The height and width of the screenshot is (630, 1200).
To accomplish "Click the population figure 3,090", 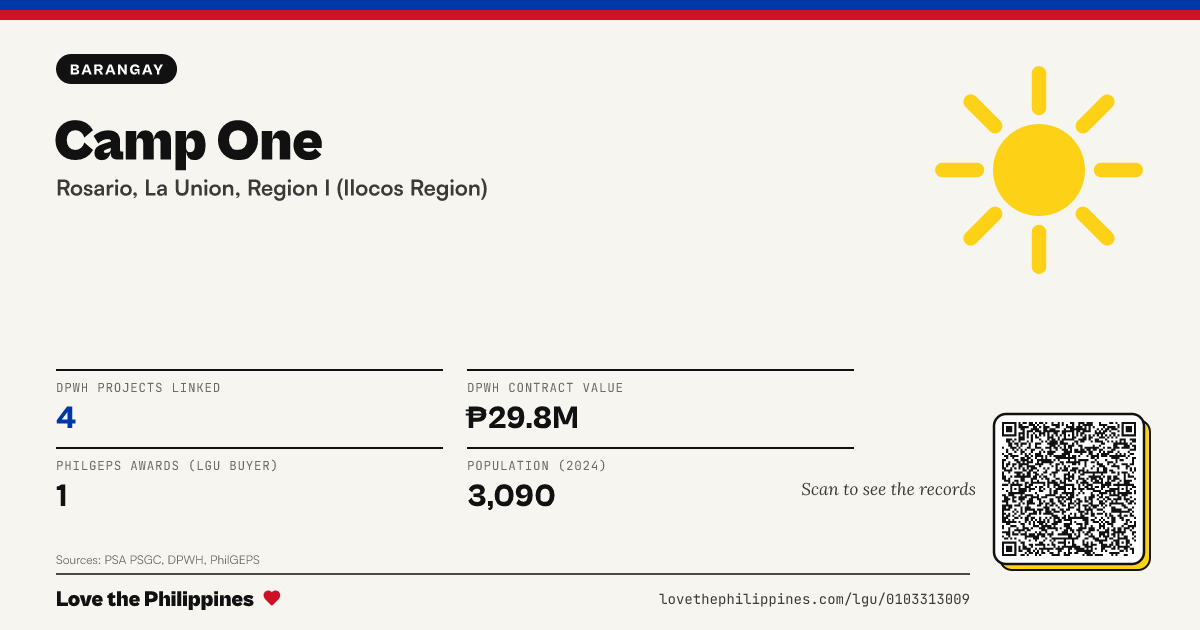I will [511, 495].
